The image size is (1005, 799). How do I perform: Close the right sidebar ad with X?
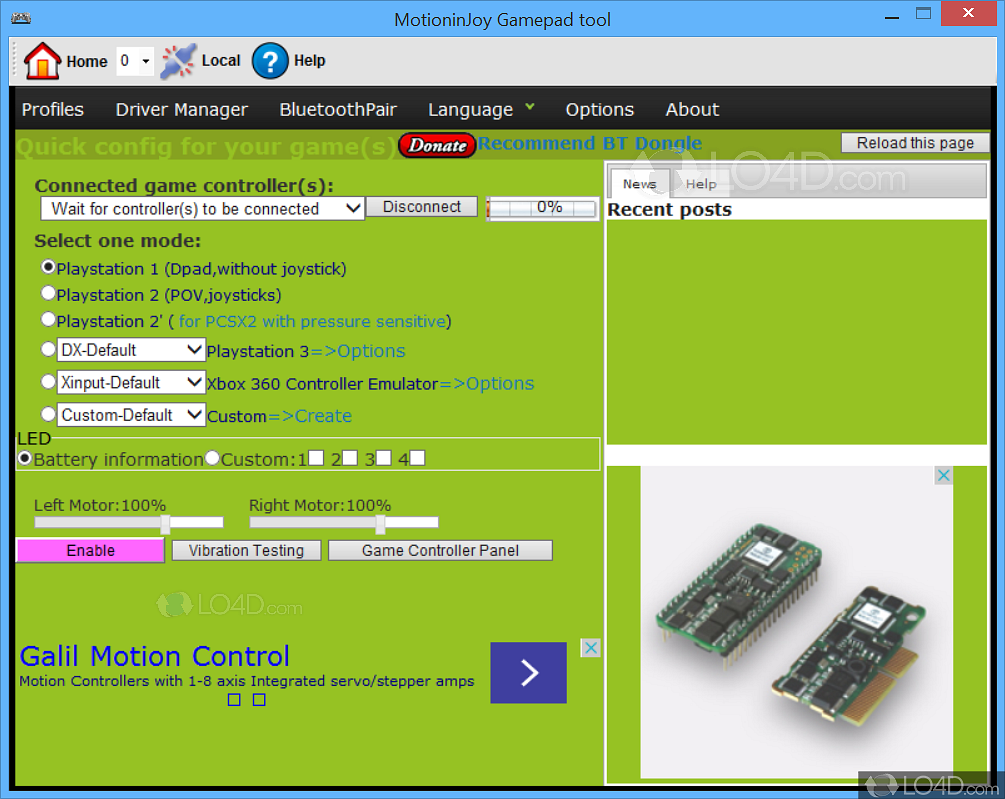943,475
